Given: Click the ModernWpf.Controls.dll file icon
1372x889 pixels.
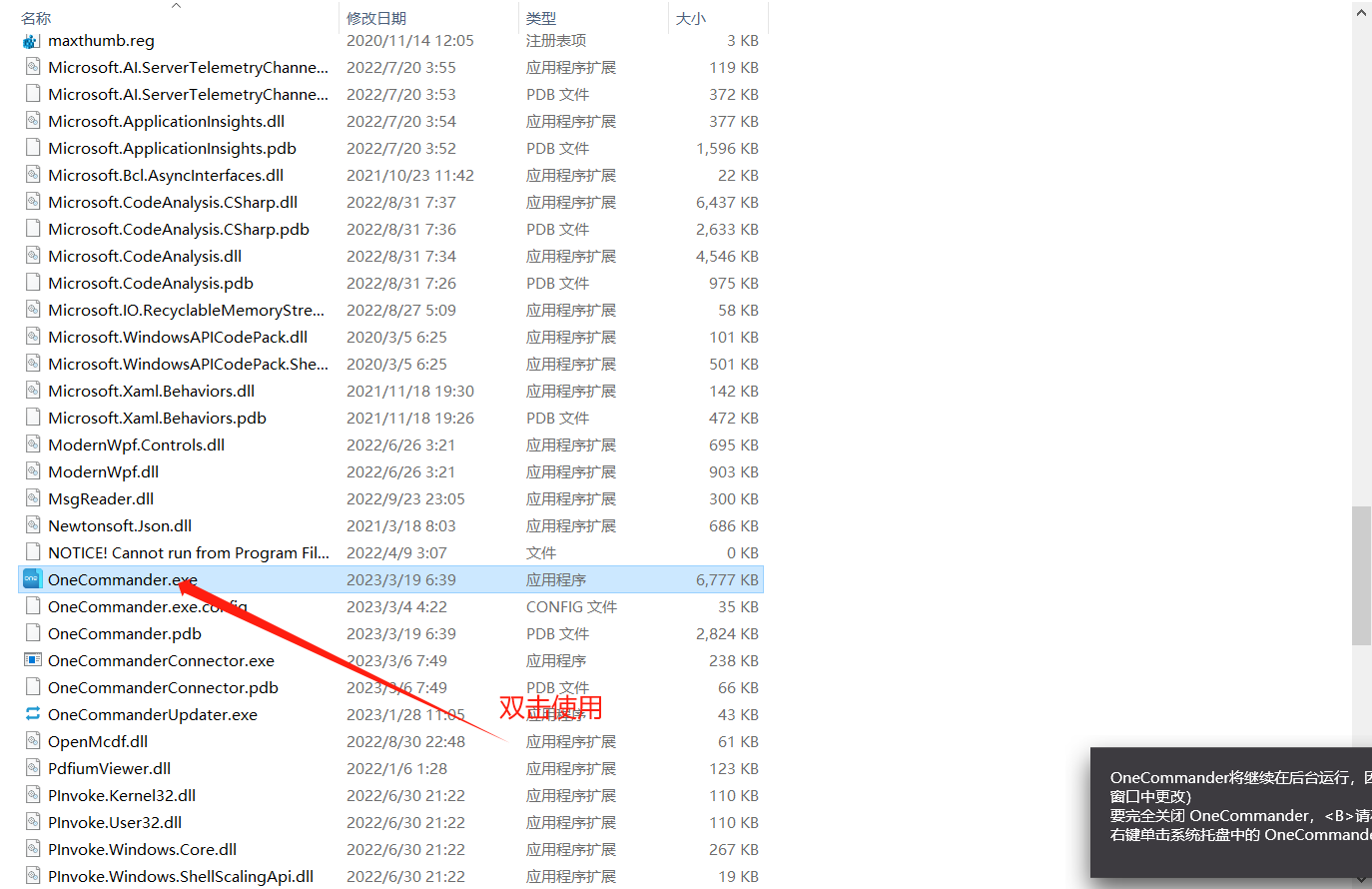Looking at the screenshot, I should pyautogui.click(x=32, y=444).
